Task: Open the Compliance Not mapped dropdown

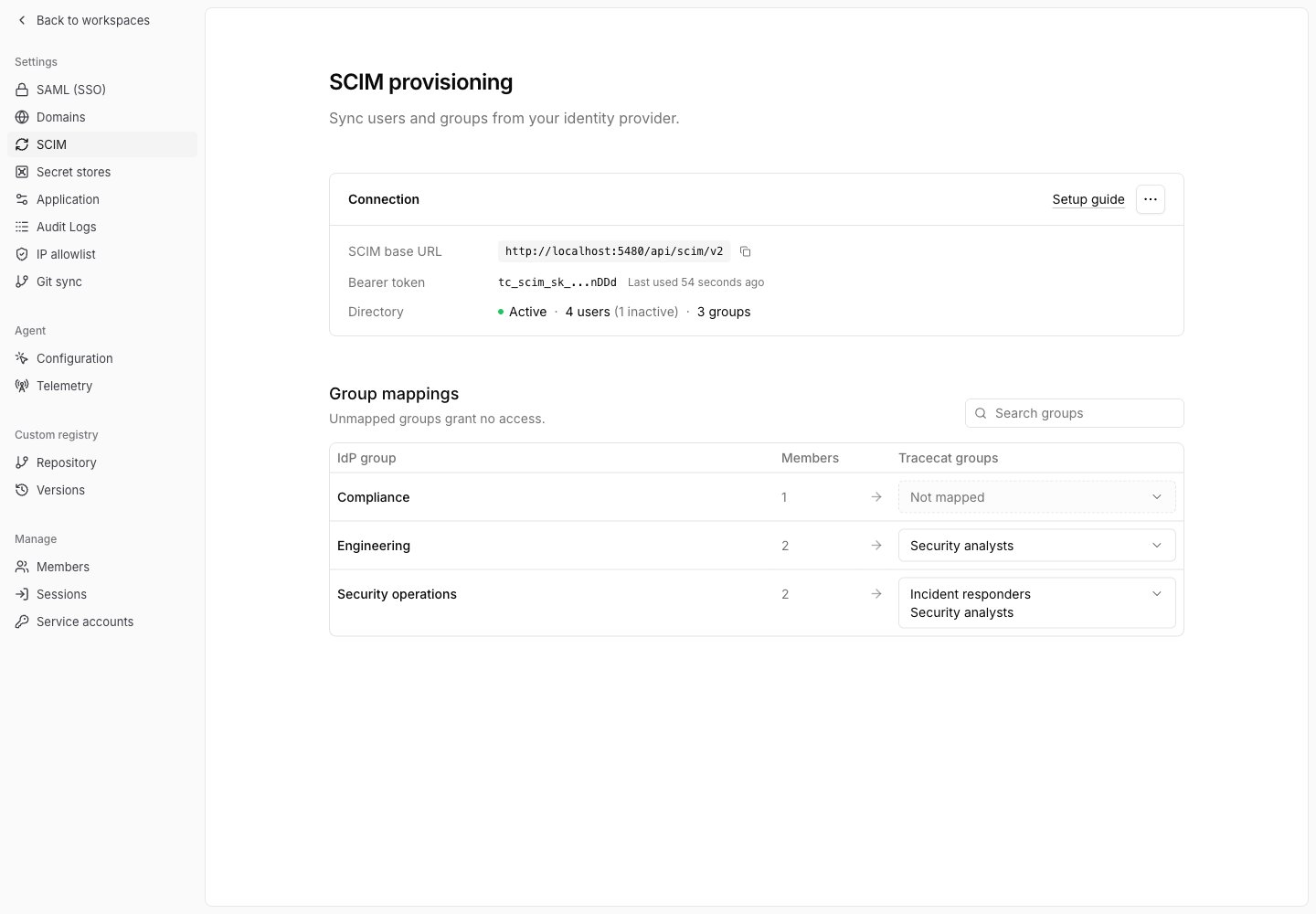Action: (x=1036, y=497)
